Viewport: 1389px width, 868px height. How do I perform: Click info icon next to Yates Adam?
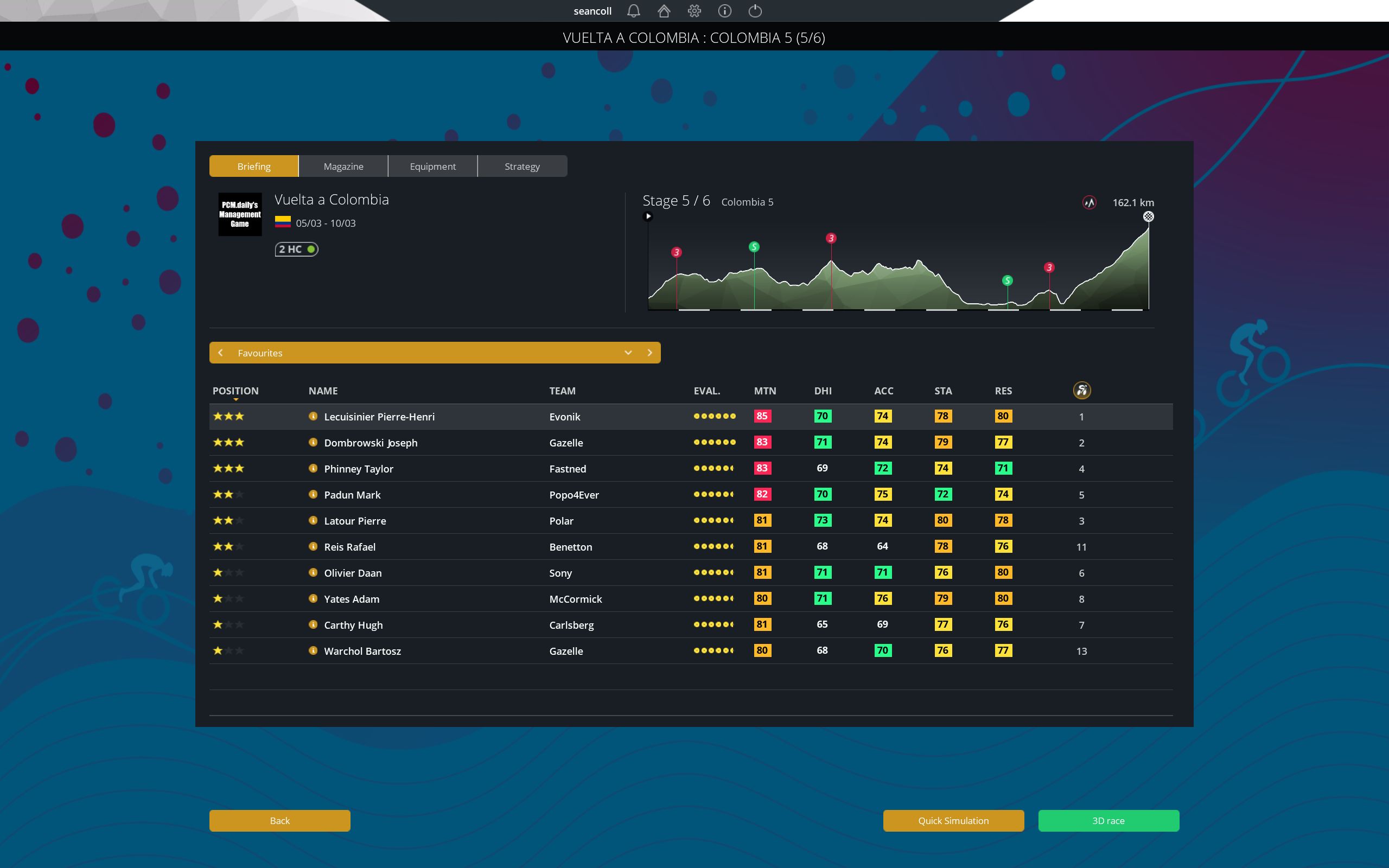(x=313, y=598)
